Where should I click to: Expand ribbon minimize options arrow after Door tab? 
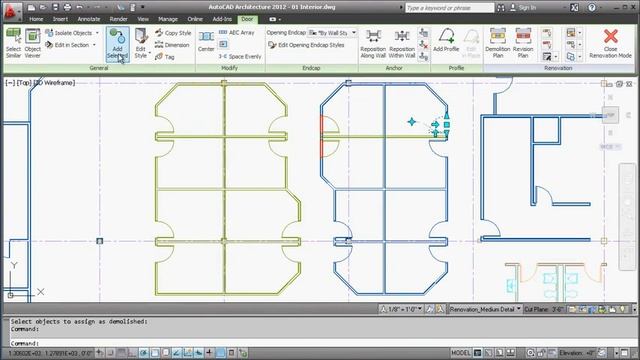point(280,19)
